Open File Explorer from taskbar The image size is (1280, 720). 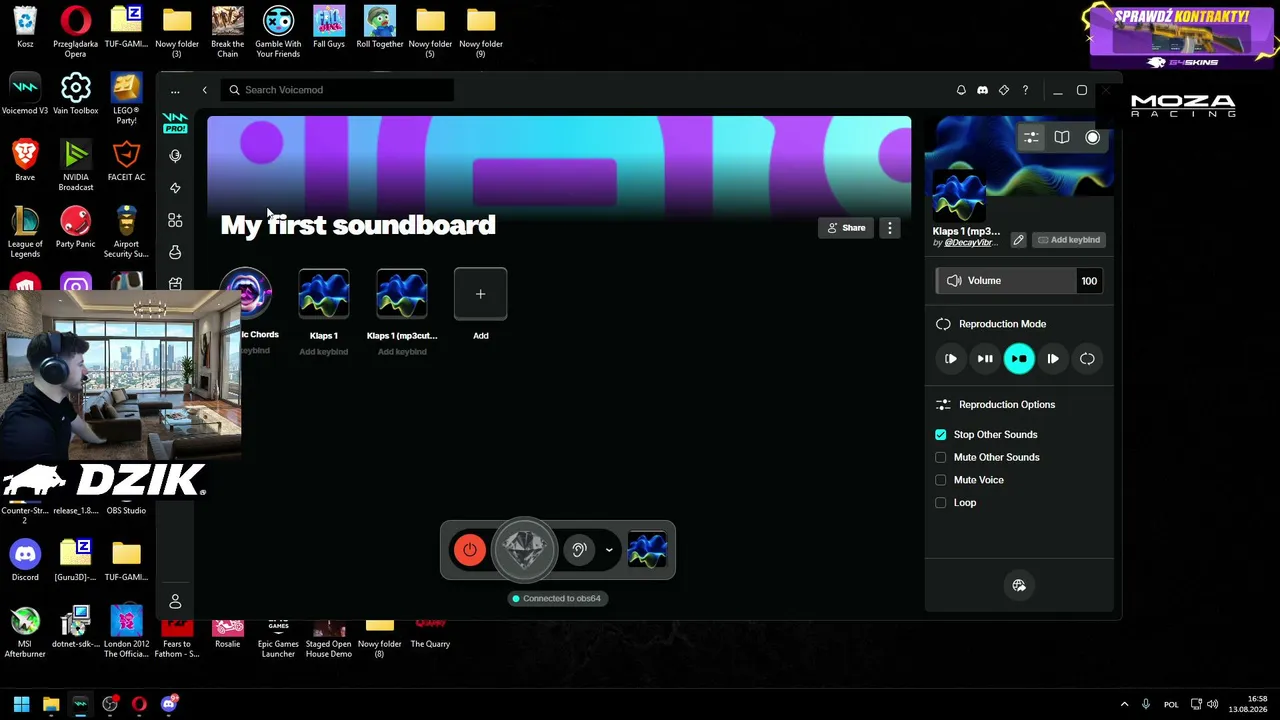click(x=51, y=704)
